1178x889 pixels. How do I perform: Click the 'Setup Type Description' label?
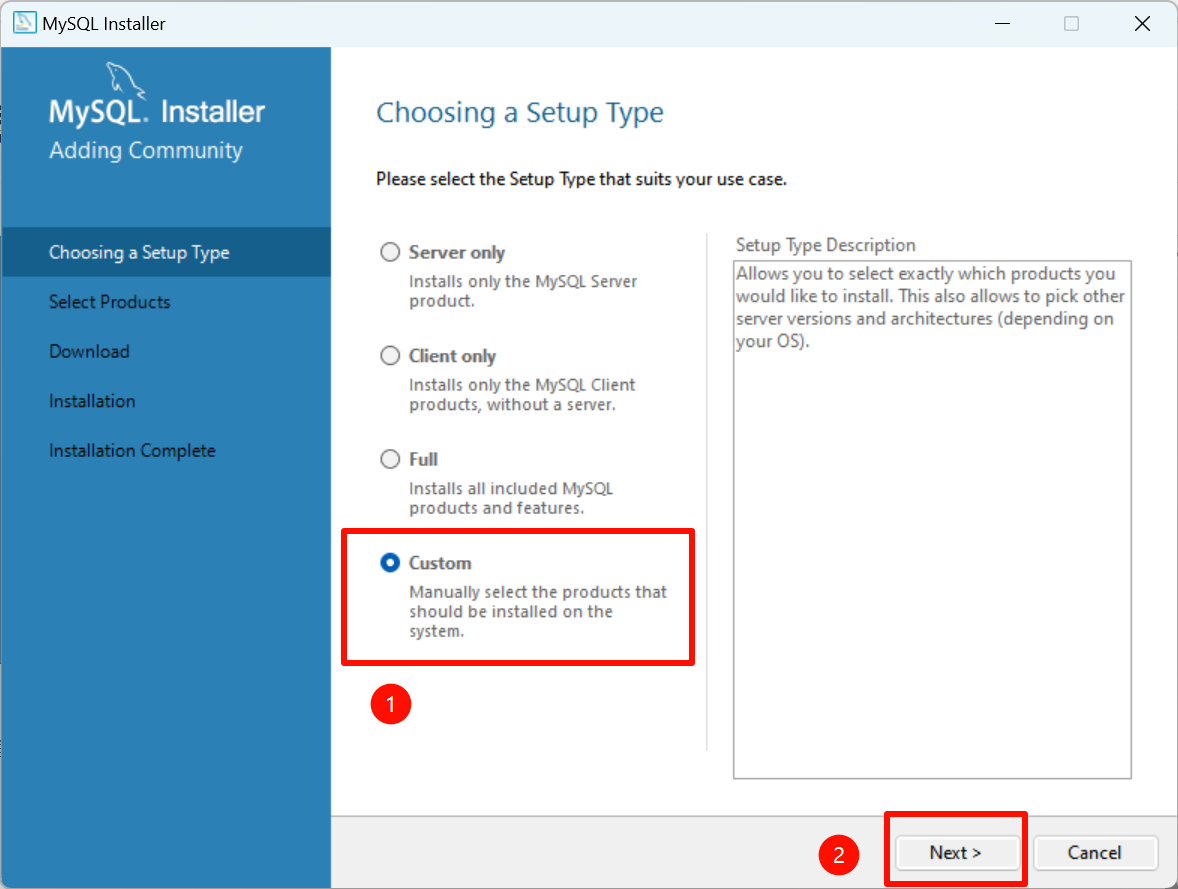(x=826, y=245)
